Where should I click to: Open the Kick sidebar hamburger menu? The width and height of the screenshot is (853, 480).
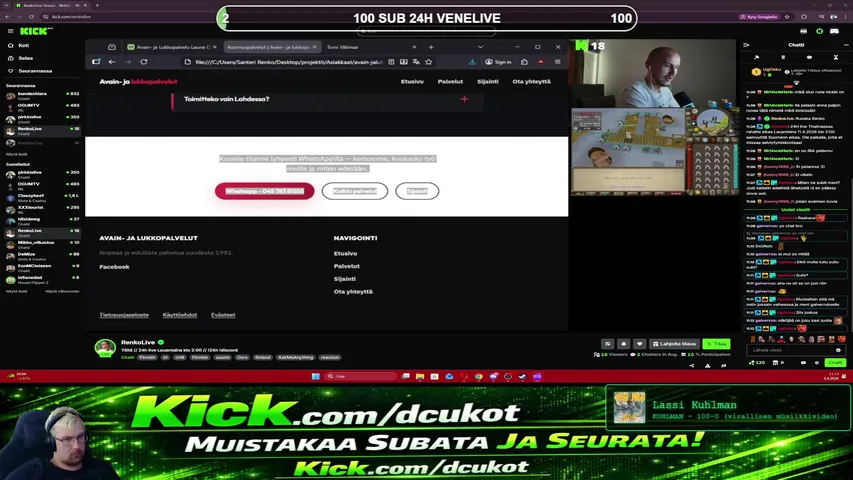pyautogui.click(x=10, y=31)
